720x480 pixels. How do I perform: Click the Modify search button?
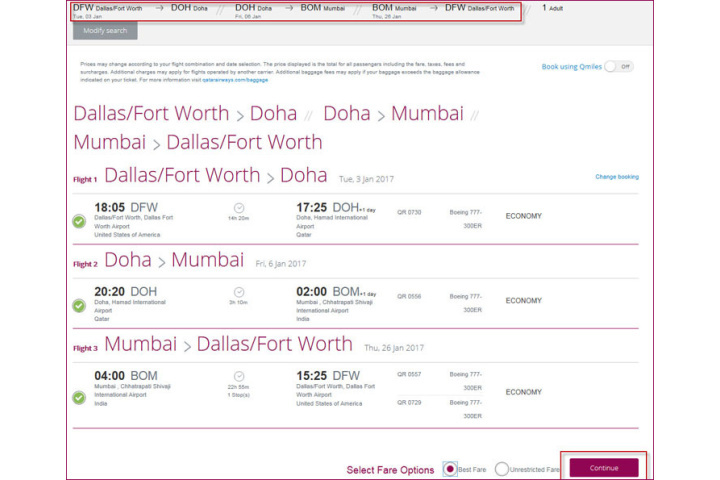105,31
